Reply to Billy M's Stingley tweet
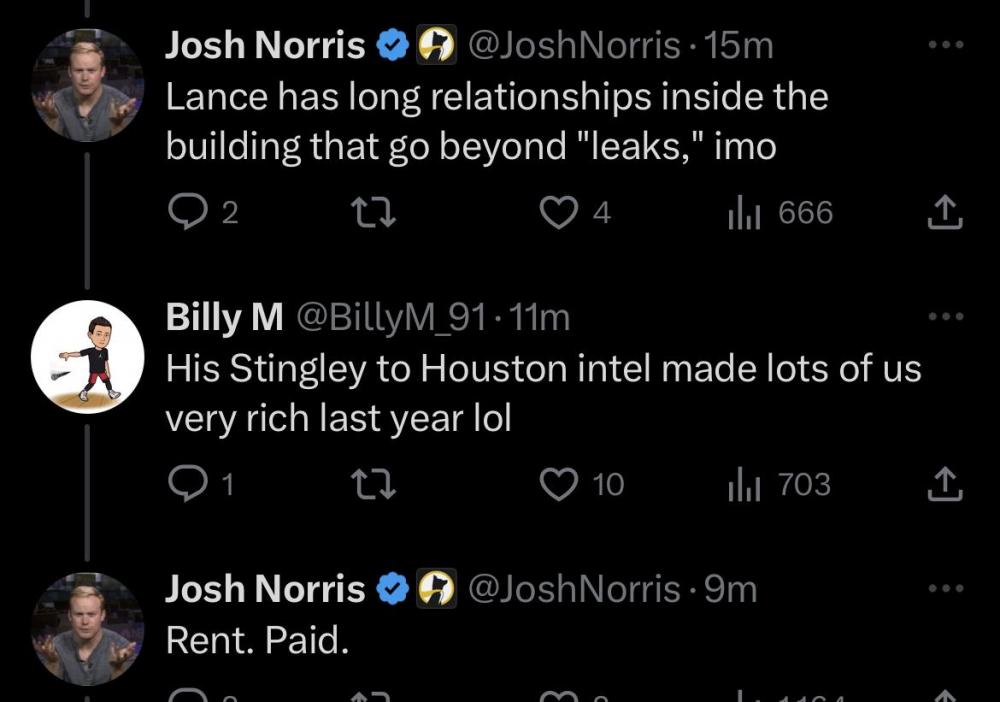Viewport: 1000px width, 702px height. [x=183, y=485]
